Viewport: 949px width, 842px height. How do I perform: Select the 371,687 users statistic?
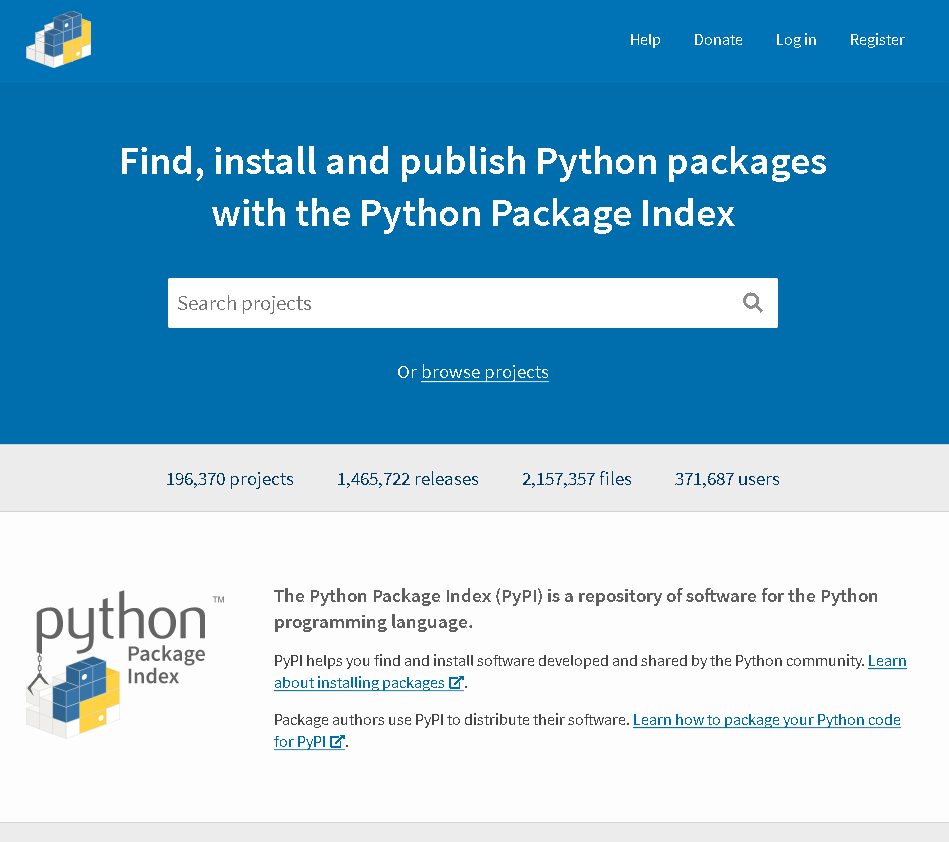point(727,479)
